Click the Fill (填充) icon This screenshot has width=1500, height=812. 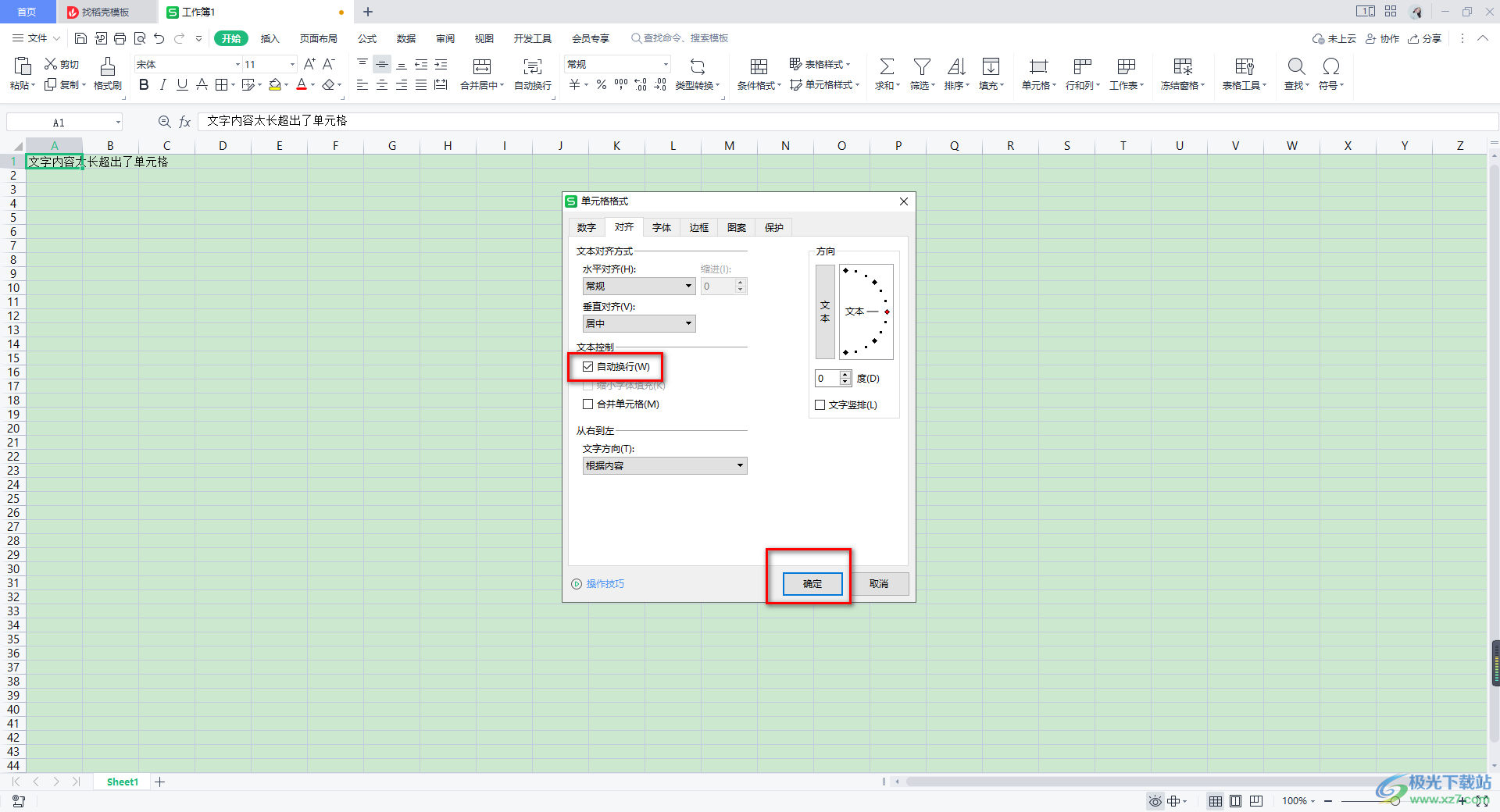[991, 66]
